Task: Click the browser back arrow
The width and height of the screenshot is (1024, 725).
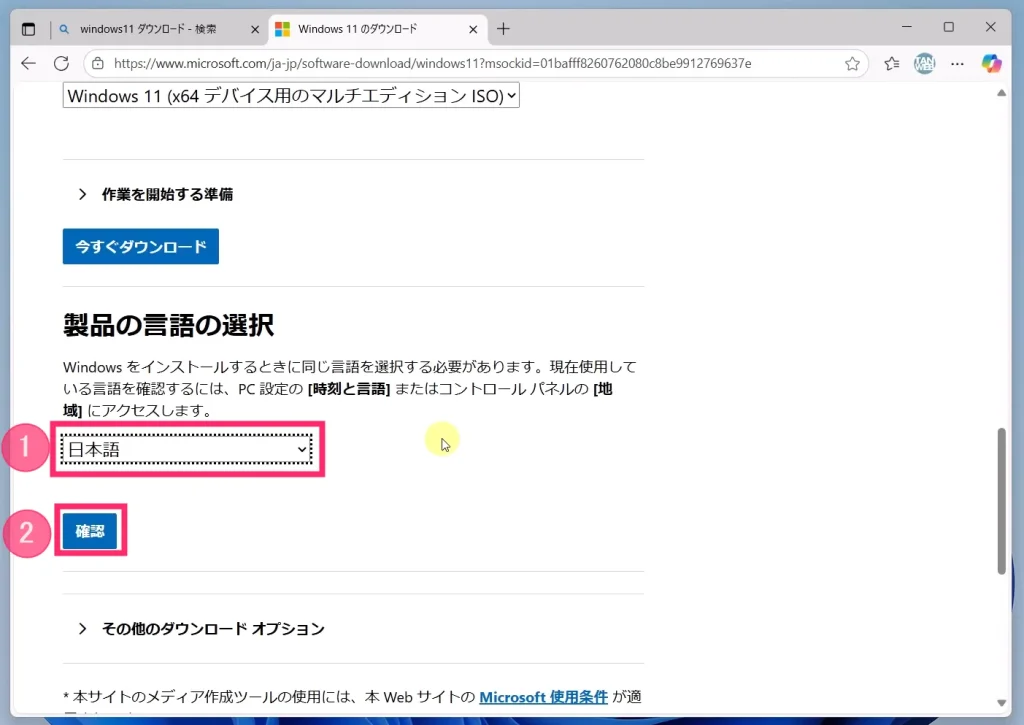Action: coord(28,63)
